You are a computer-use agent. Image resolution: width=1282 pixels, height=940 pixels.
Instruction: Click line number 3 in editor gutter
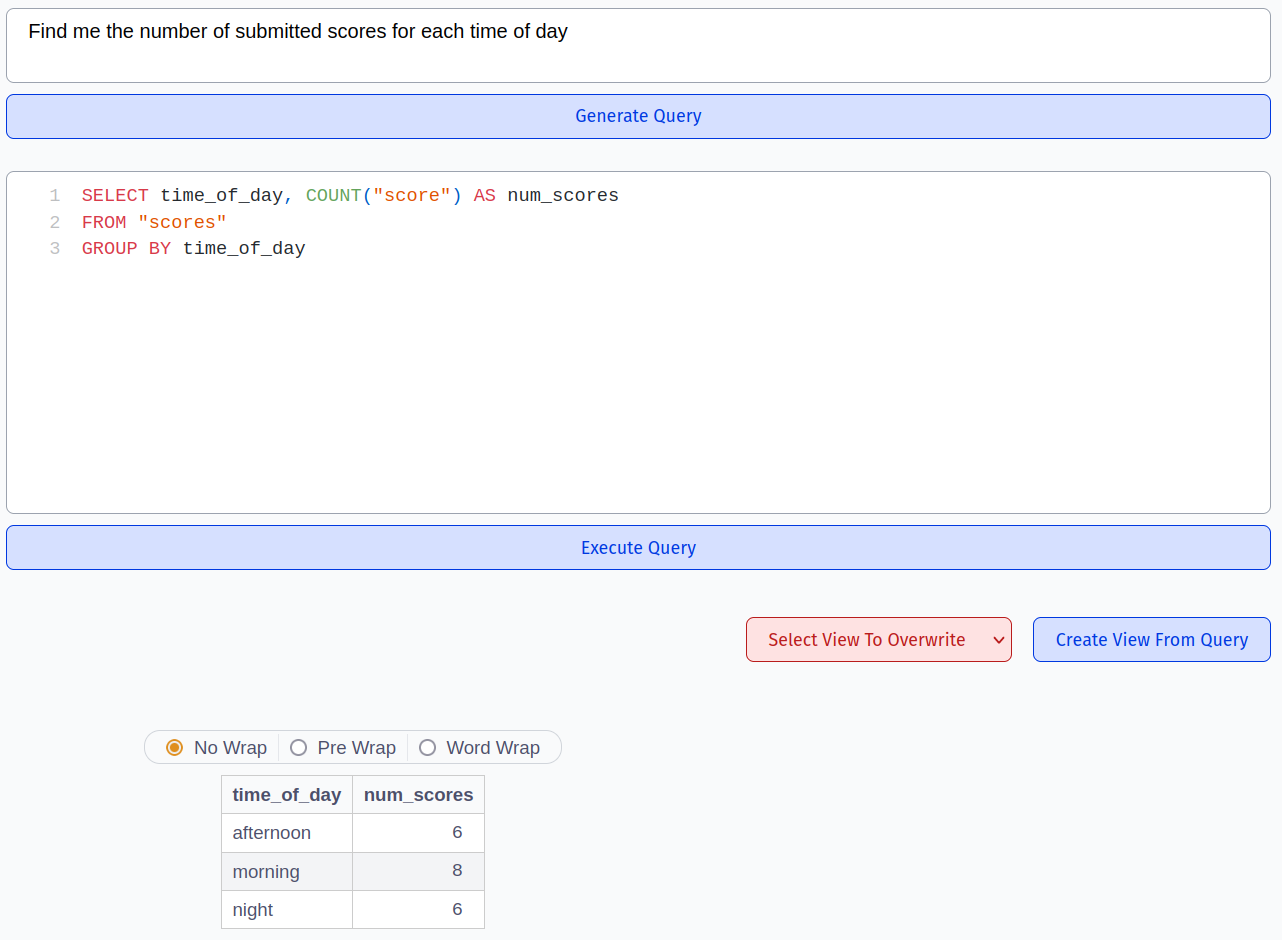click(x=55, y=249)
